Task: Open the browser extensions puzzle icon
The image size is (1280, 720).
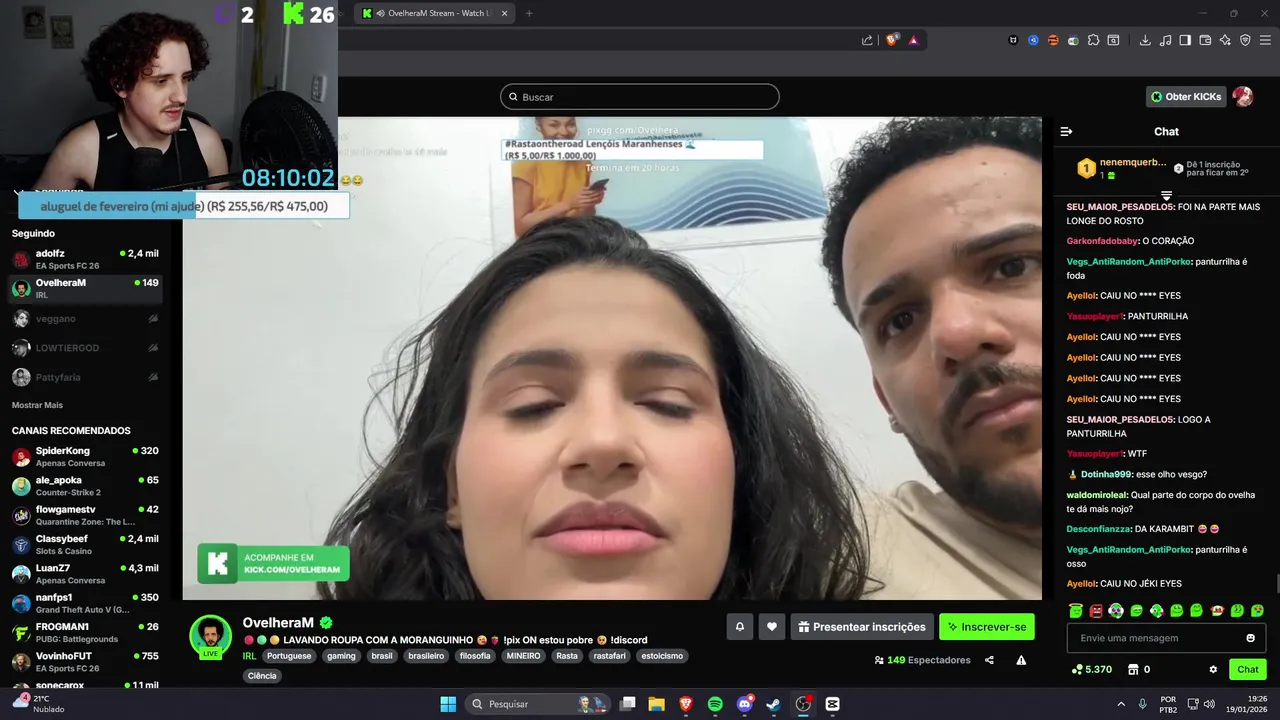Action: click(1093, 40)
